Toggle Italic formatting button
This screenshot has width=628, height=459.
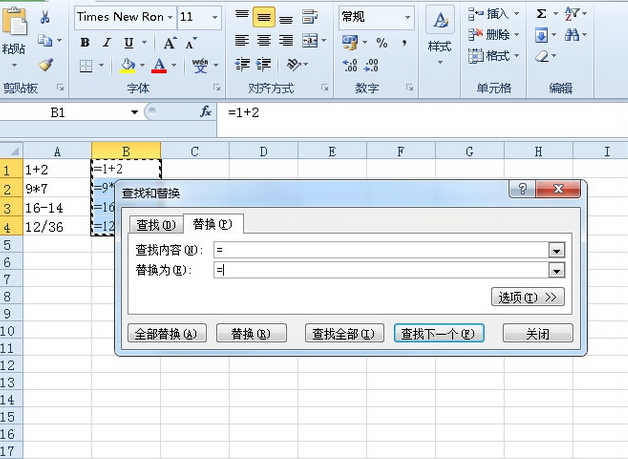click(x=107, y=43)
